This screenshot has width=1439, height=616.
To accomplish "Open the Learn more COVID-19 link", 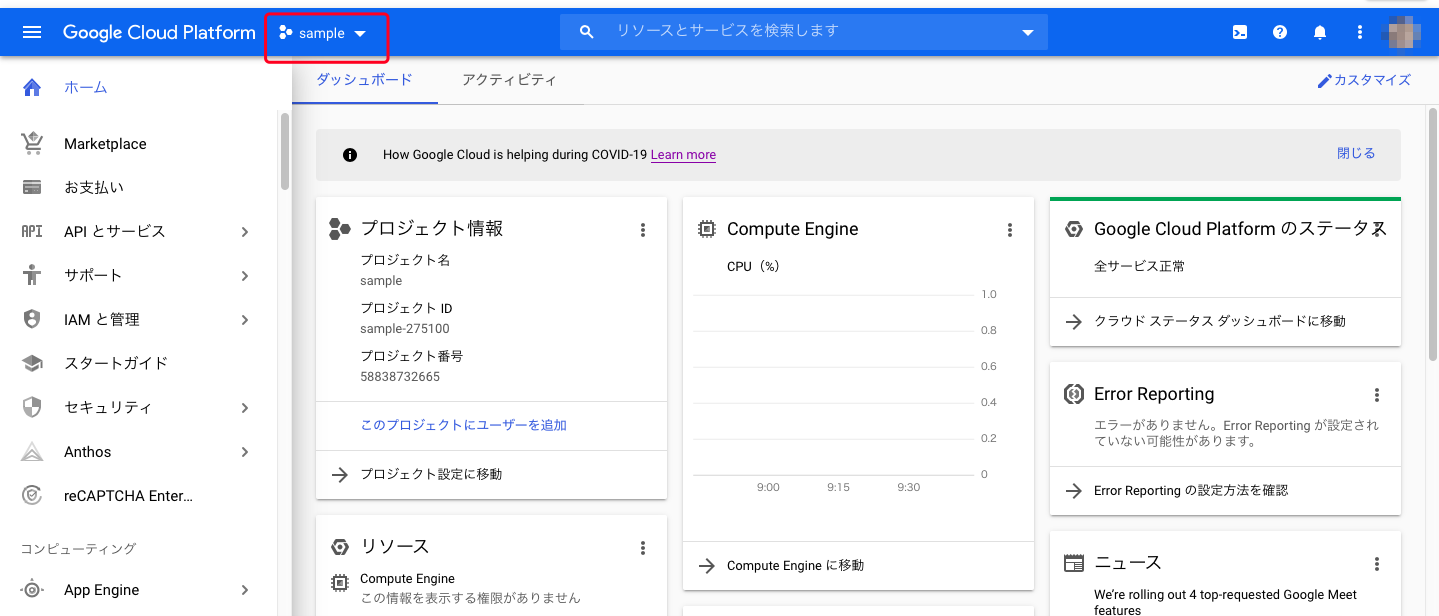I will (x=683, y=155).
